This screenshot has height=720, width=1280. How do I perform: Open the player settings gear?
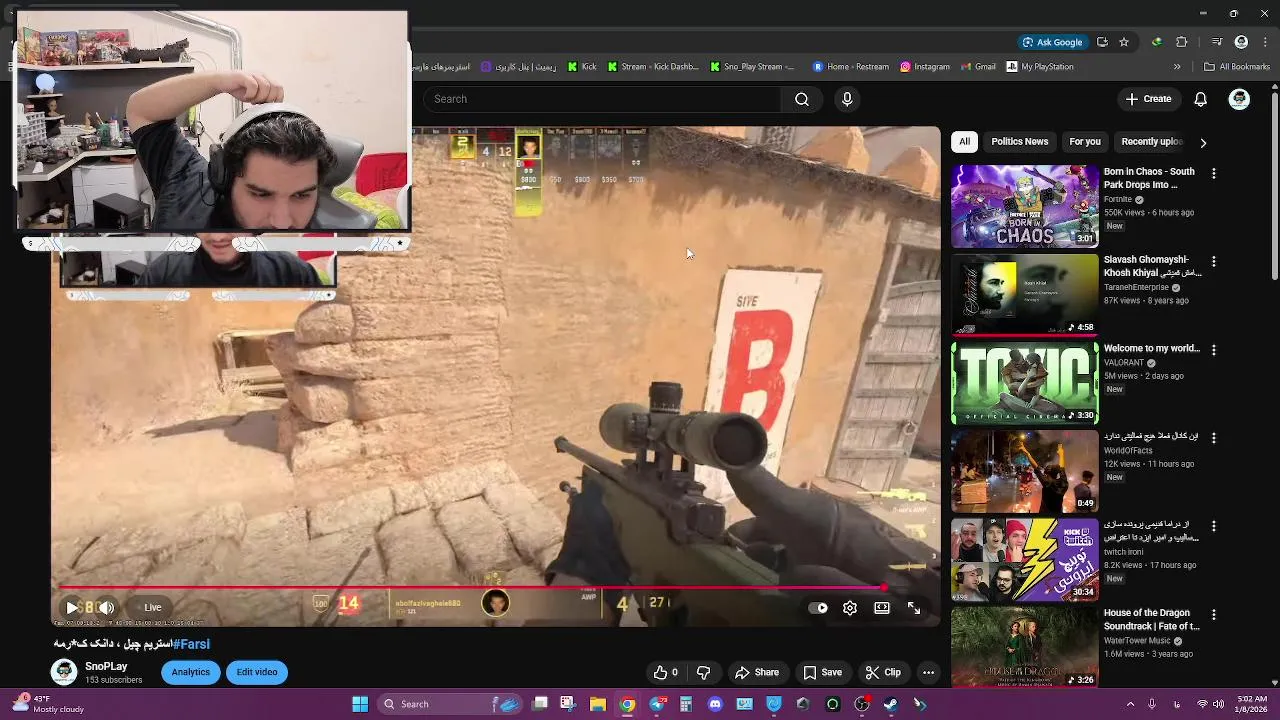(x=850, y=608)
